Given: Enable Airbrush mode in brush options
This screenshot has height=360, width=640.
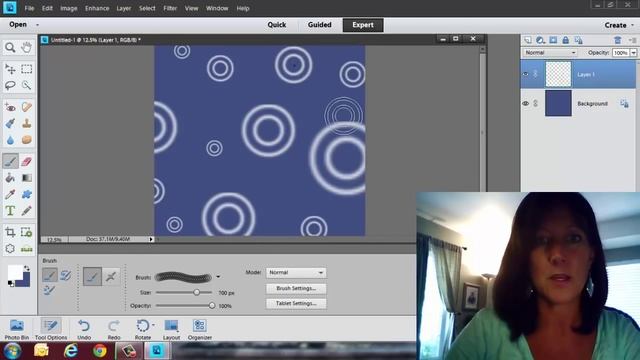Looking at the screenshot, I should point(111,276).
